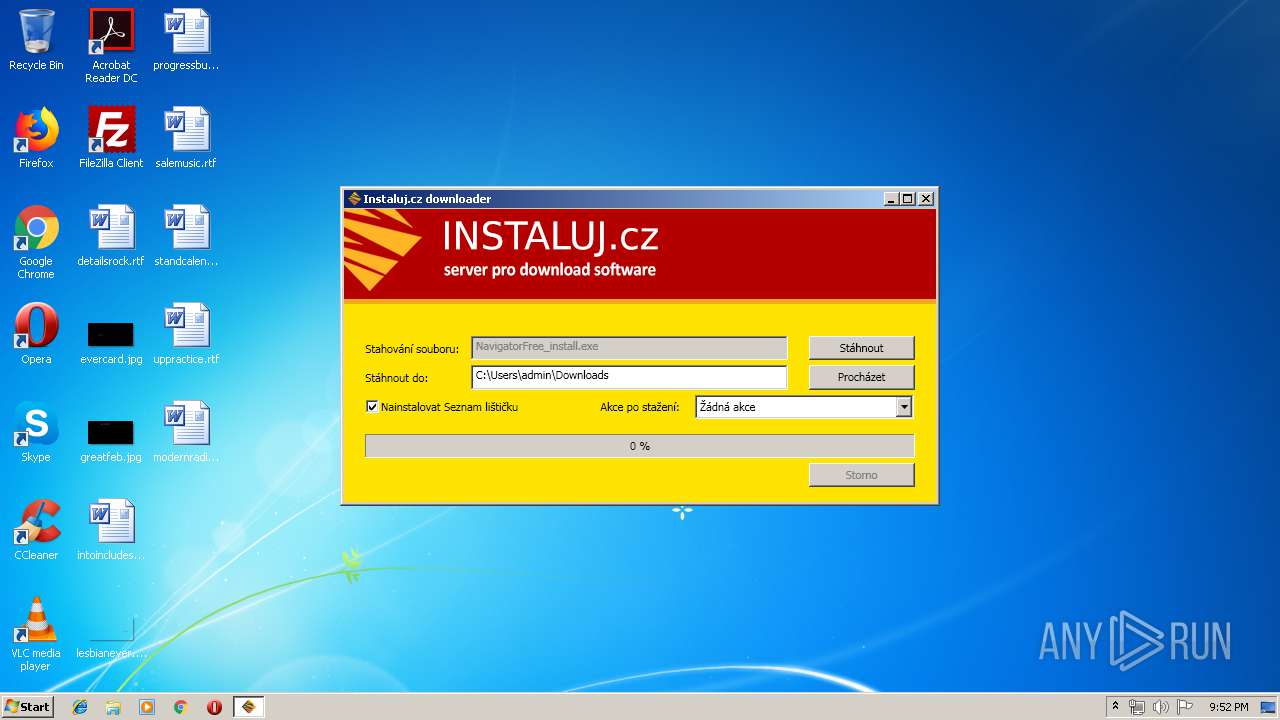This screenshot has height=720, width=1280.
Task: Minimize the Instaluj.cz downloader window
Action: point(891,199)
